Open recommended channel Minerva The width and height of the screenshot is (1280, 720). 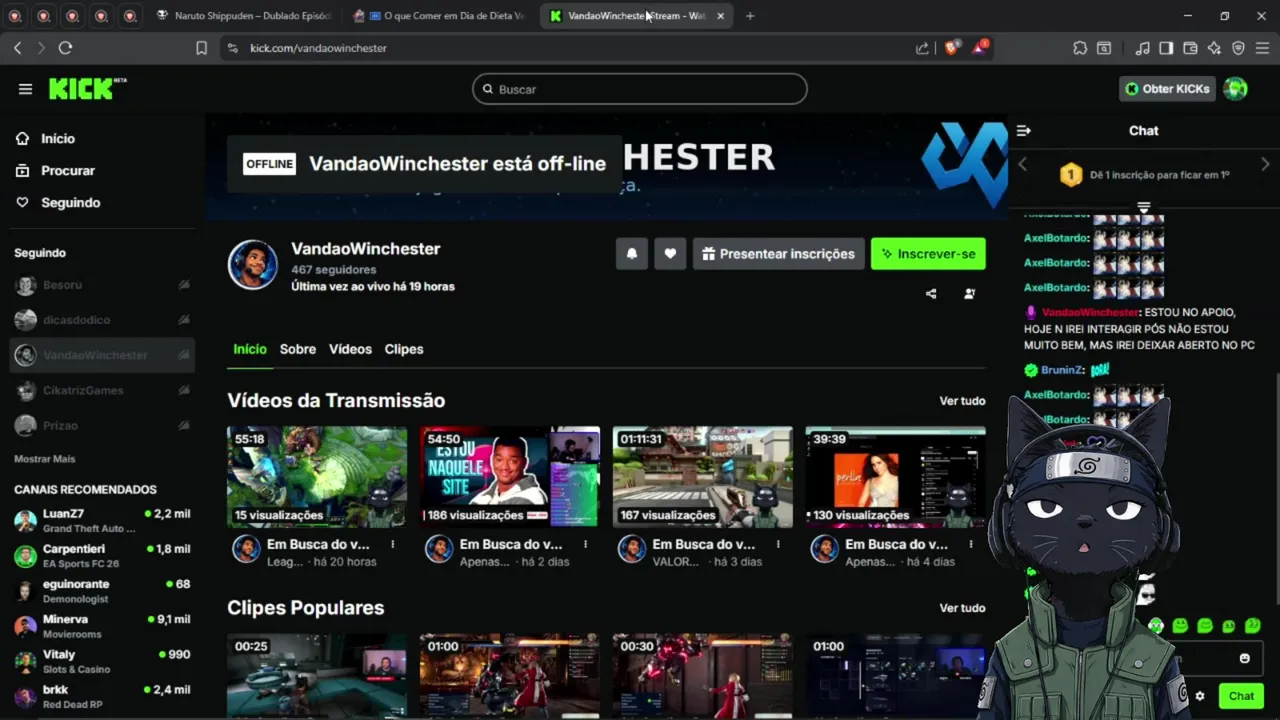(102, 626)
